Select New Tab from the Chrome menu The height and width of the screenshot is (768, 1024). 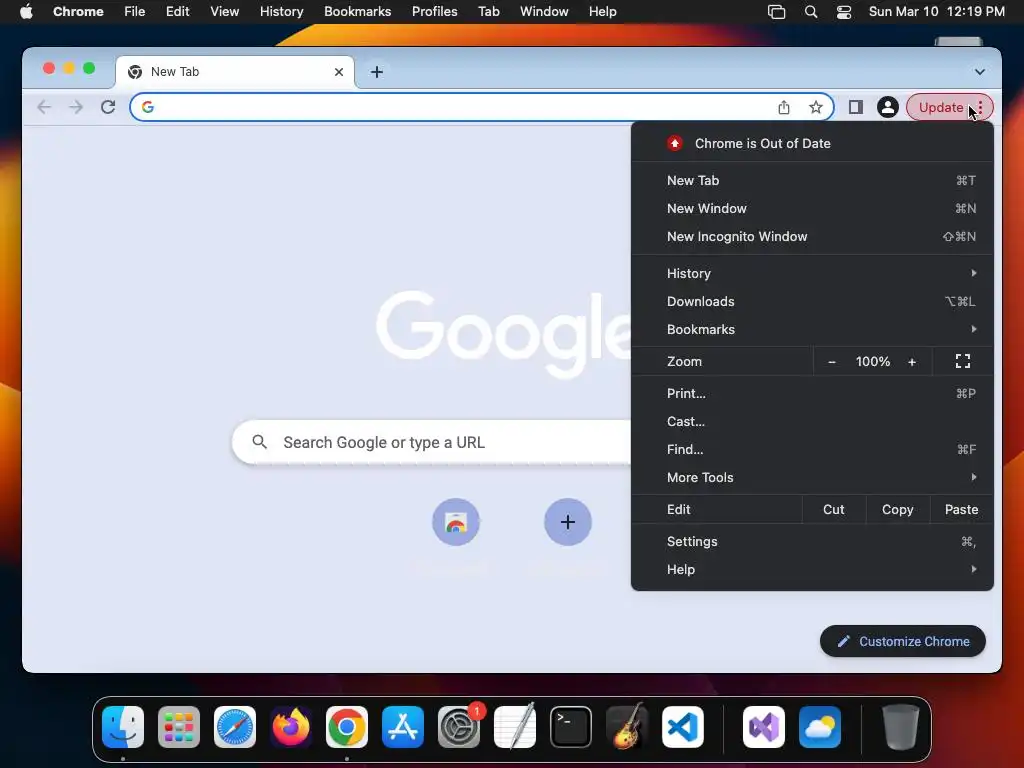812,180
